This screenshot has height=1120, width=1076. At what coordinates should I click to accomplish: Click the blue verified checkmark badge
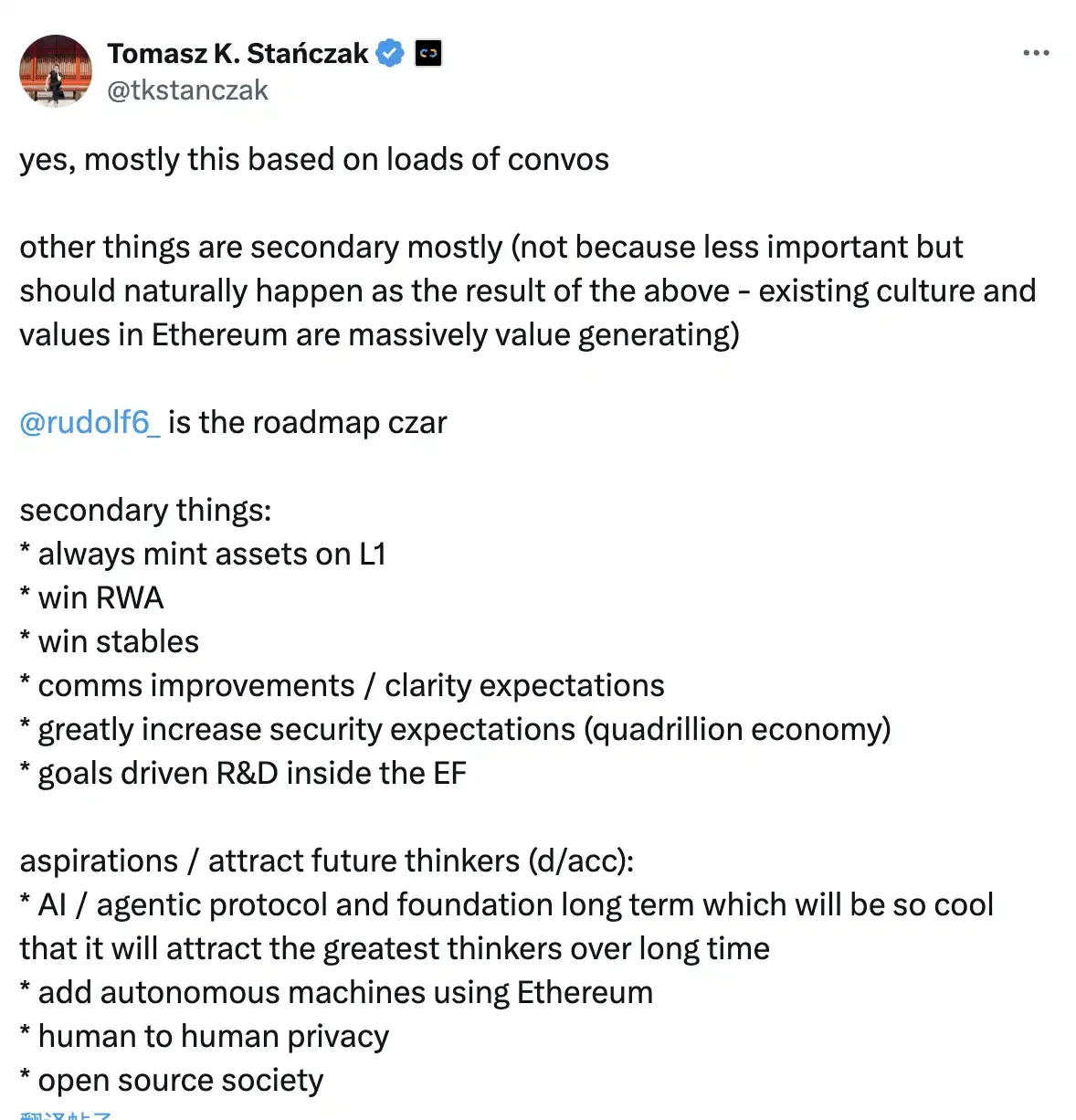coord(390,54)
